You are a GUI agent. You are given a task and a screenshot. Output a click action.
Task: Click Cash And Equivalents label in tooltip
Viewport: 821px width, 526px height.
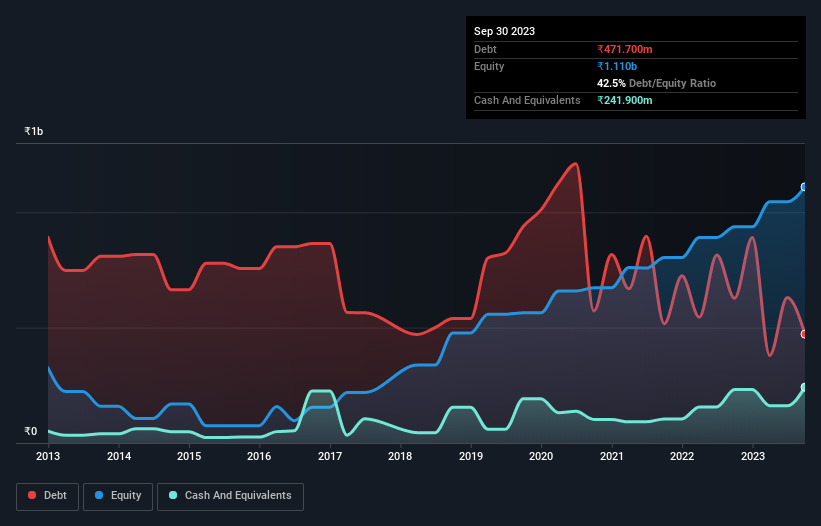click(x=527, y=100)
